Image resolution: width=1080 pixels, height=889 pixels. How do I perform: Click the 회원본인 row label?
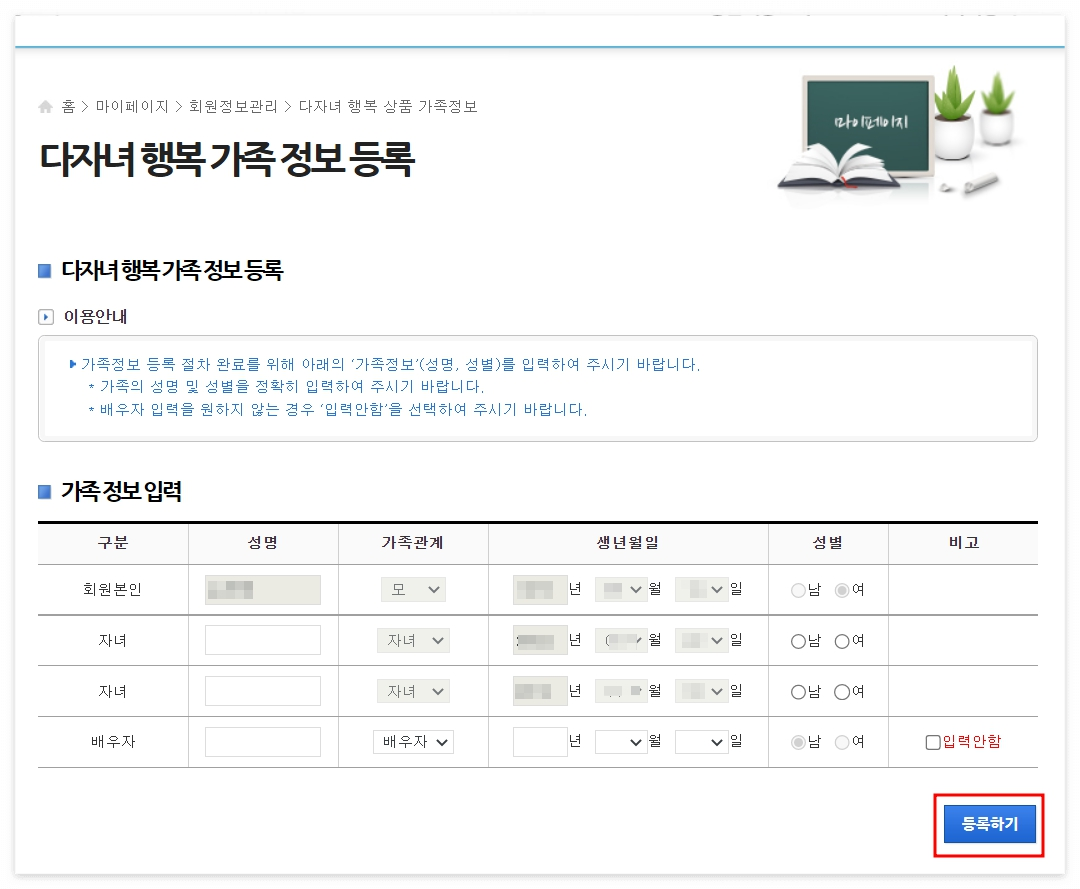[x=112, y=589]
